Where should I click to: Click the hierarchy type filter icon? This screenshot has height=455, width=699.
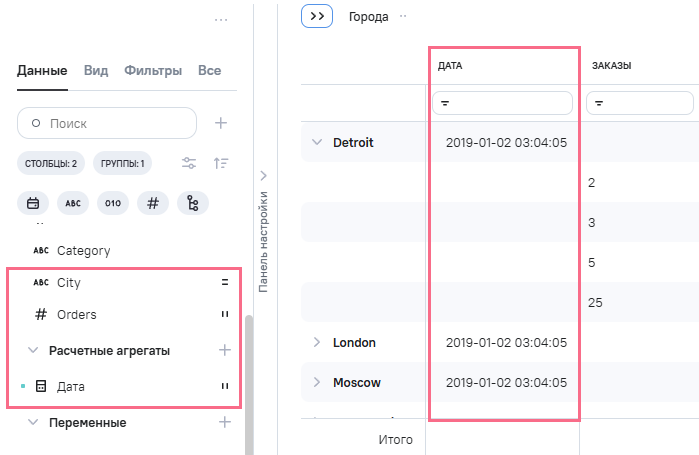192,203
